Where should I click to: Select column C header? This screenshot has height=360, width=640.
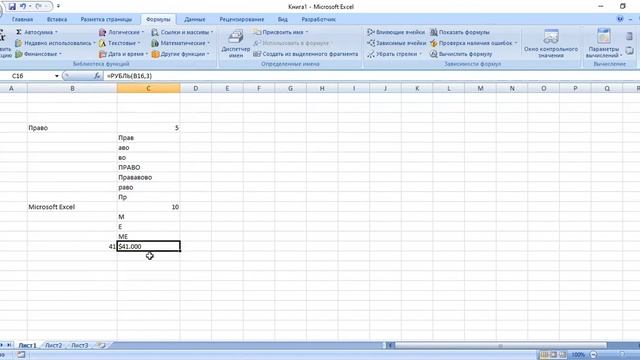coord(149,88)
